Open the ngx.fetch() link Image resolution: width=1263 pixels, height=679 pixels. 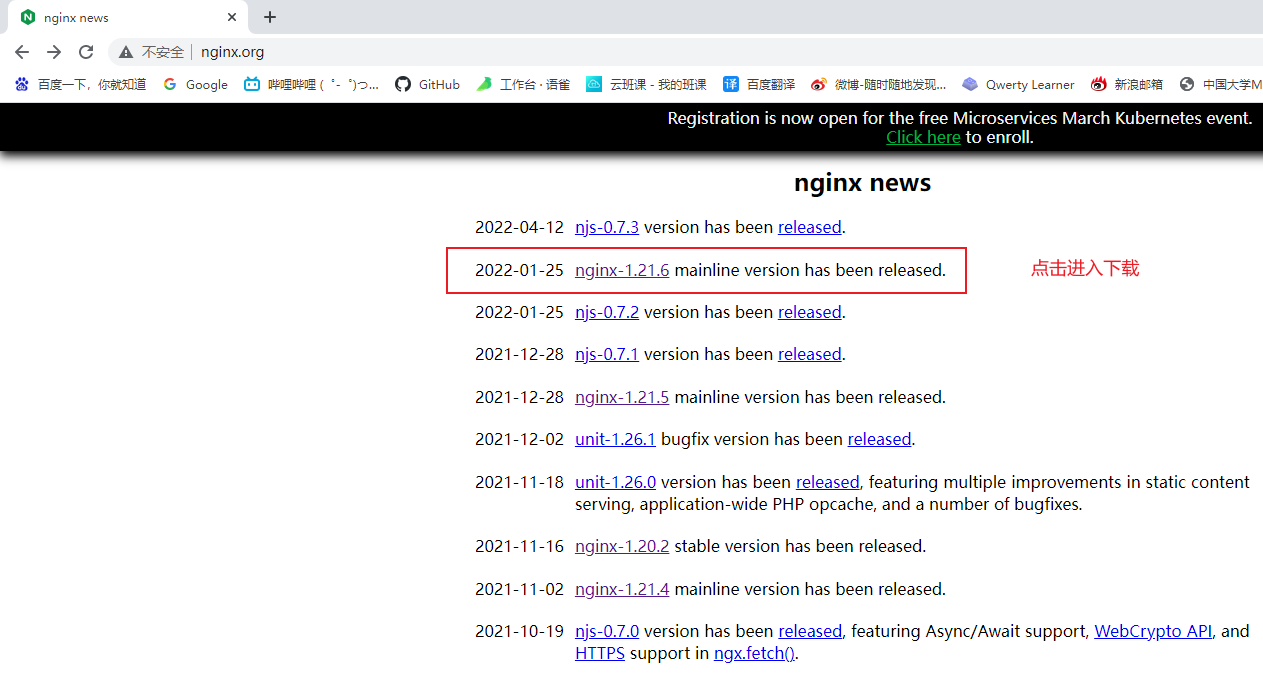click(755, 653)
